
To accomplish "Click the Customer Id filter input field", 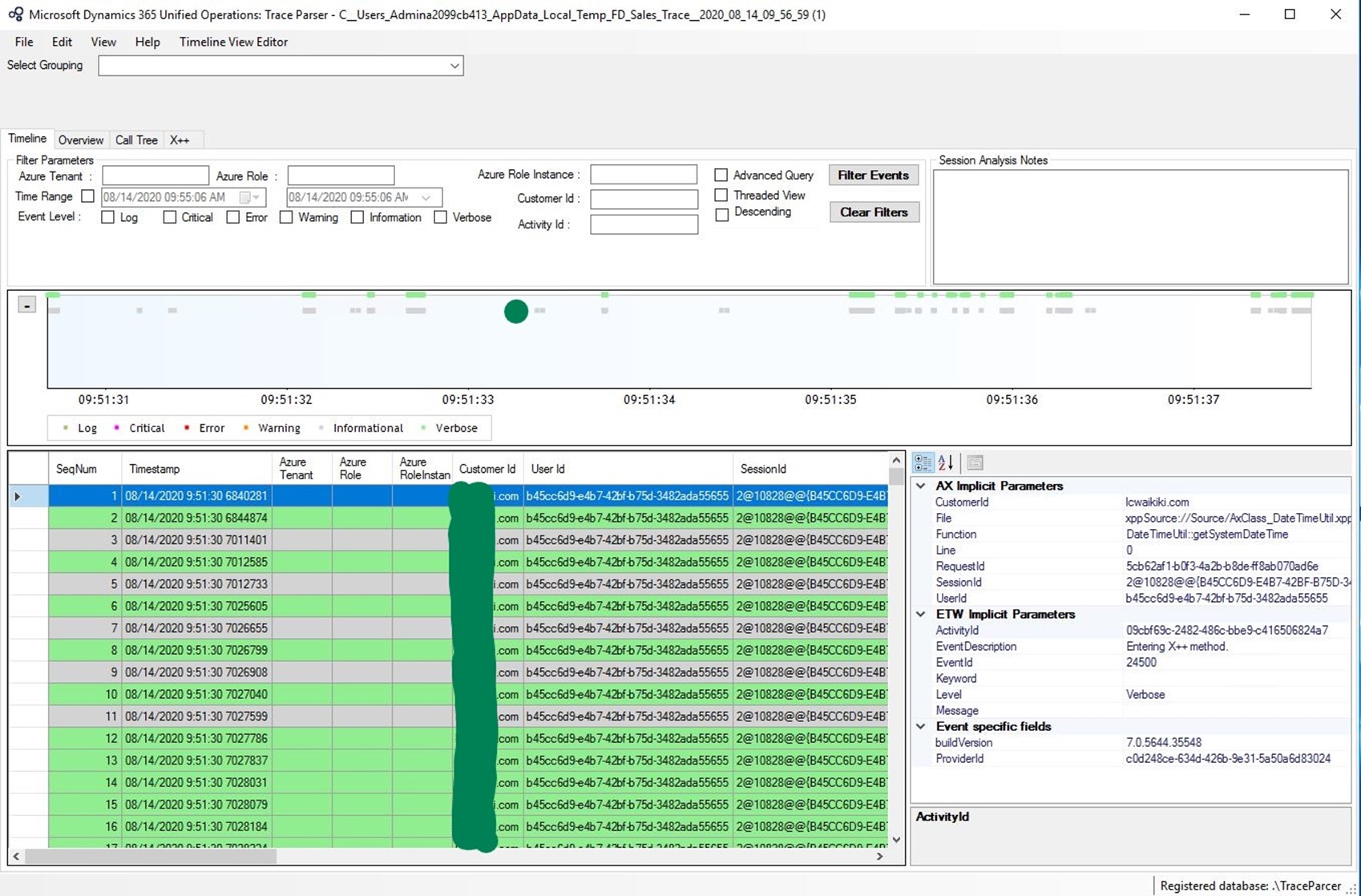I will click(x=644, y=199).
